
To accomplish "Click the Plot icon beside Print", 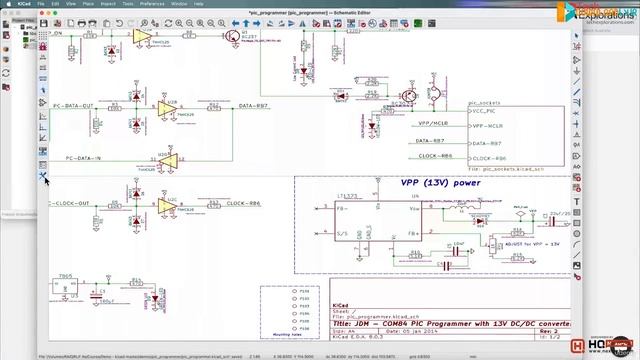I will pos(93,23).
